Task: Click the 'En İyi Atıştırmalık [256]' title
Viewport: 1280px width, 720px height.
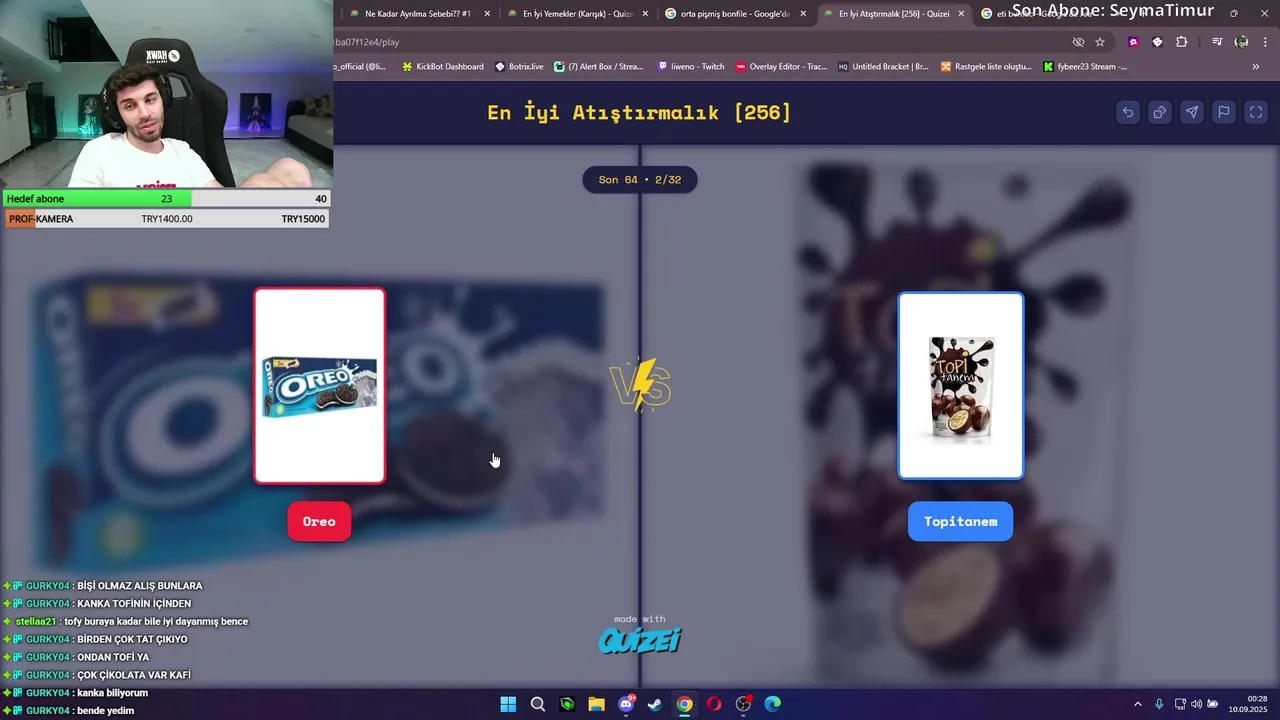Action: (639, 112)
